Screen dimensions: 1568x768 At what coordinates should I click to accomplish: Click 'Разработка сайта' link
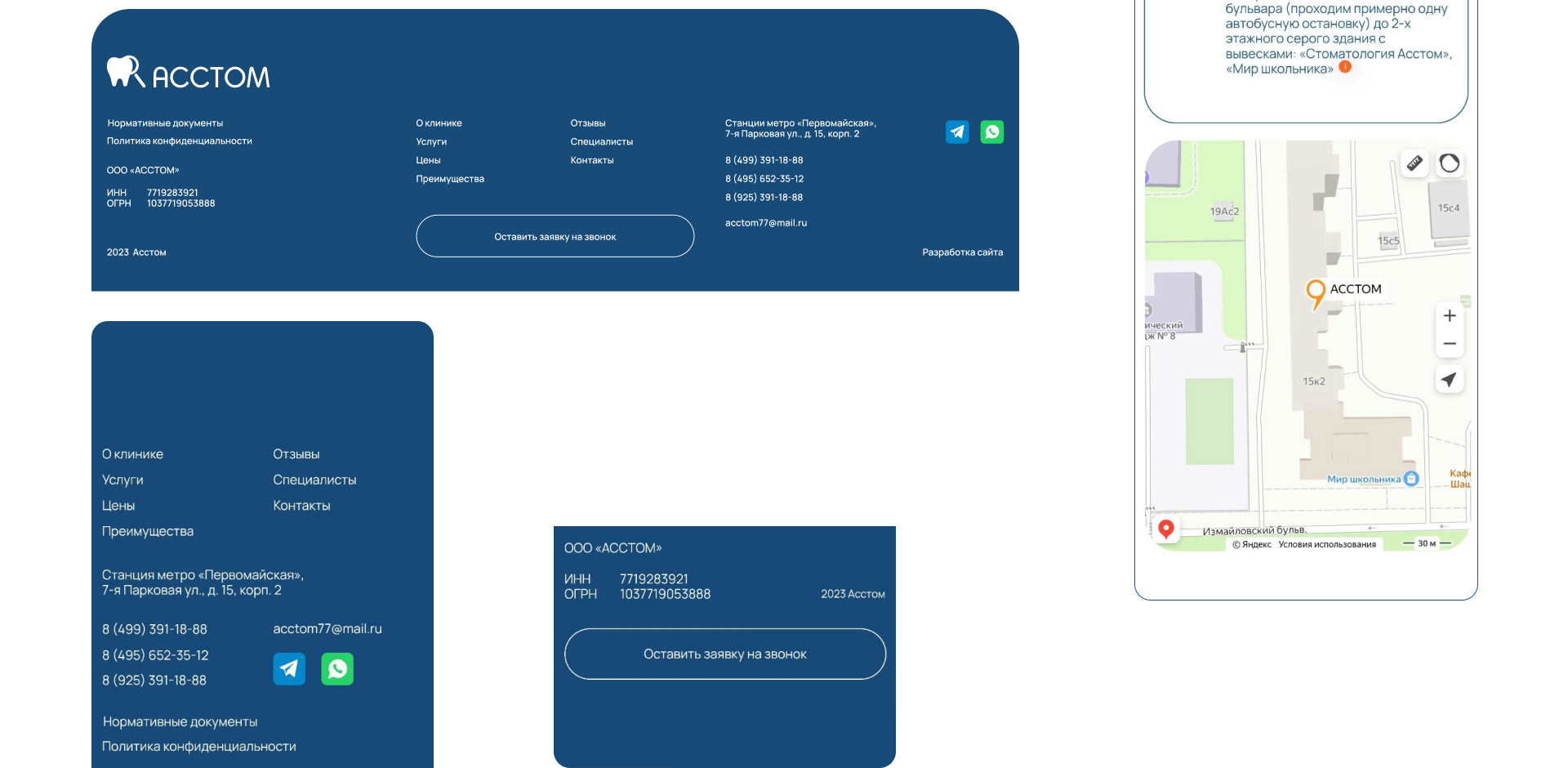coord(963,252)
